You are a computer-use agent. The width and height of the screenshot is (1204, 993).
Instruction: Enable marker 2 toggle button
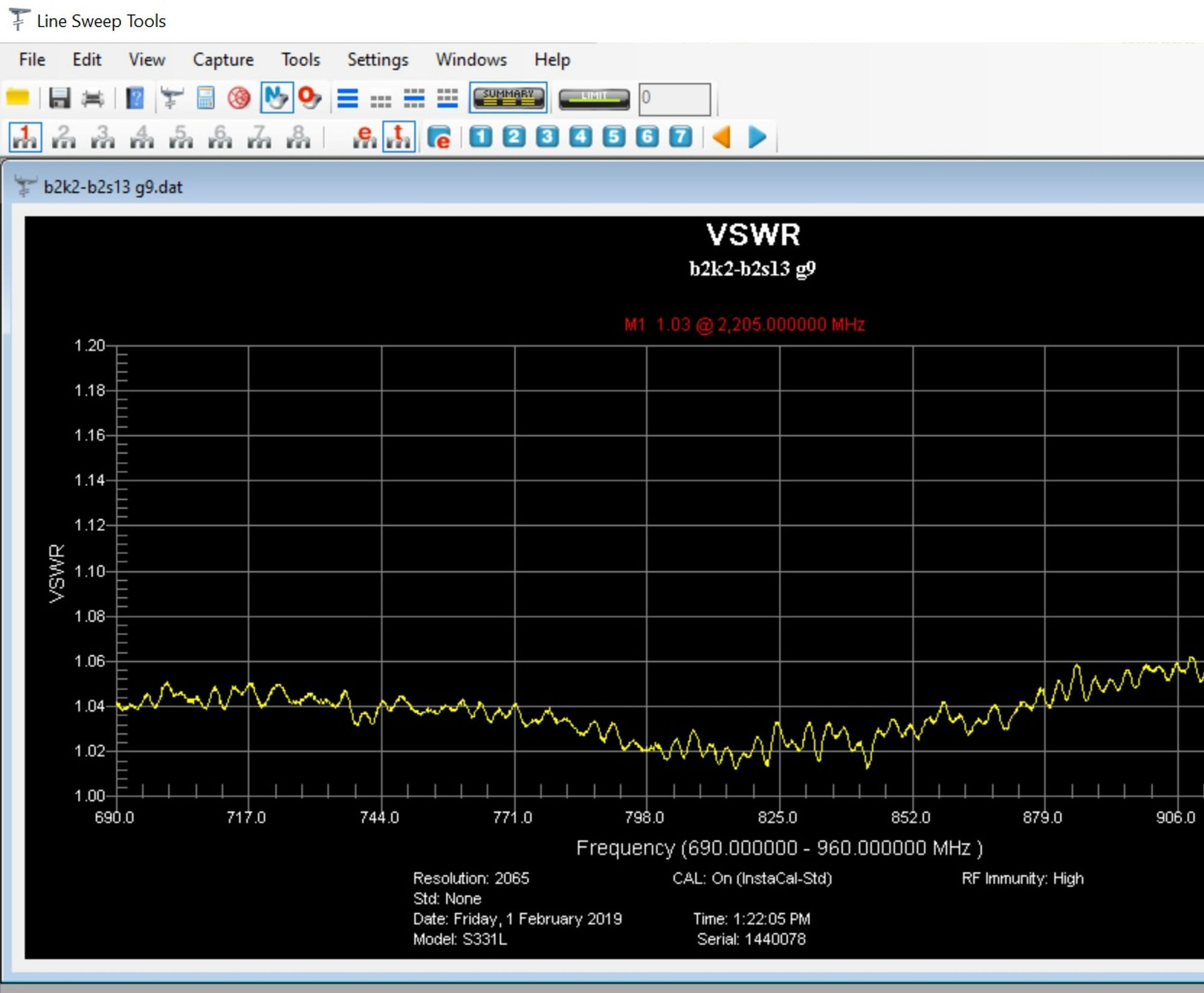coord(64,137)
